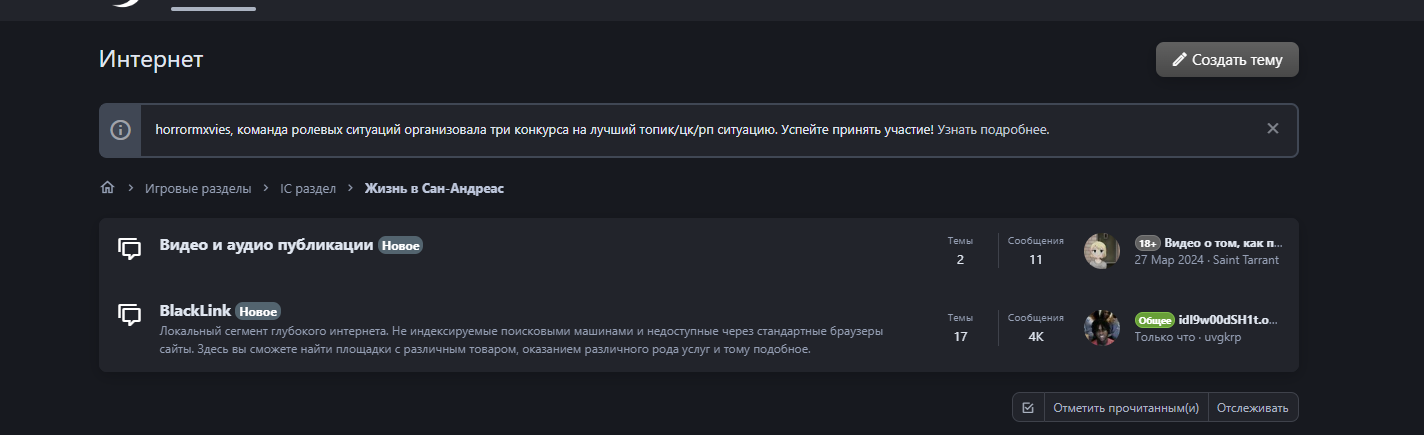Screen dimensions: 1424x435
Task: Dismiss the contest notice with the X
Action: tap(1272, 129)
